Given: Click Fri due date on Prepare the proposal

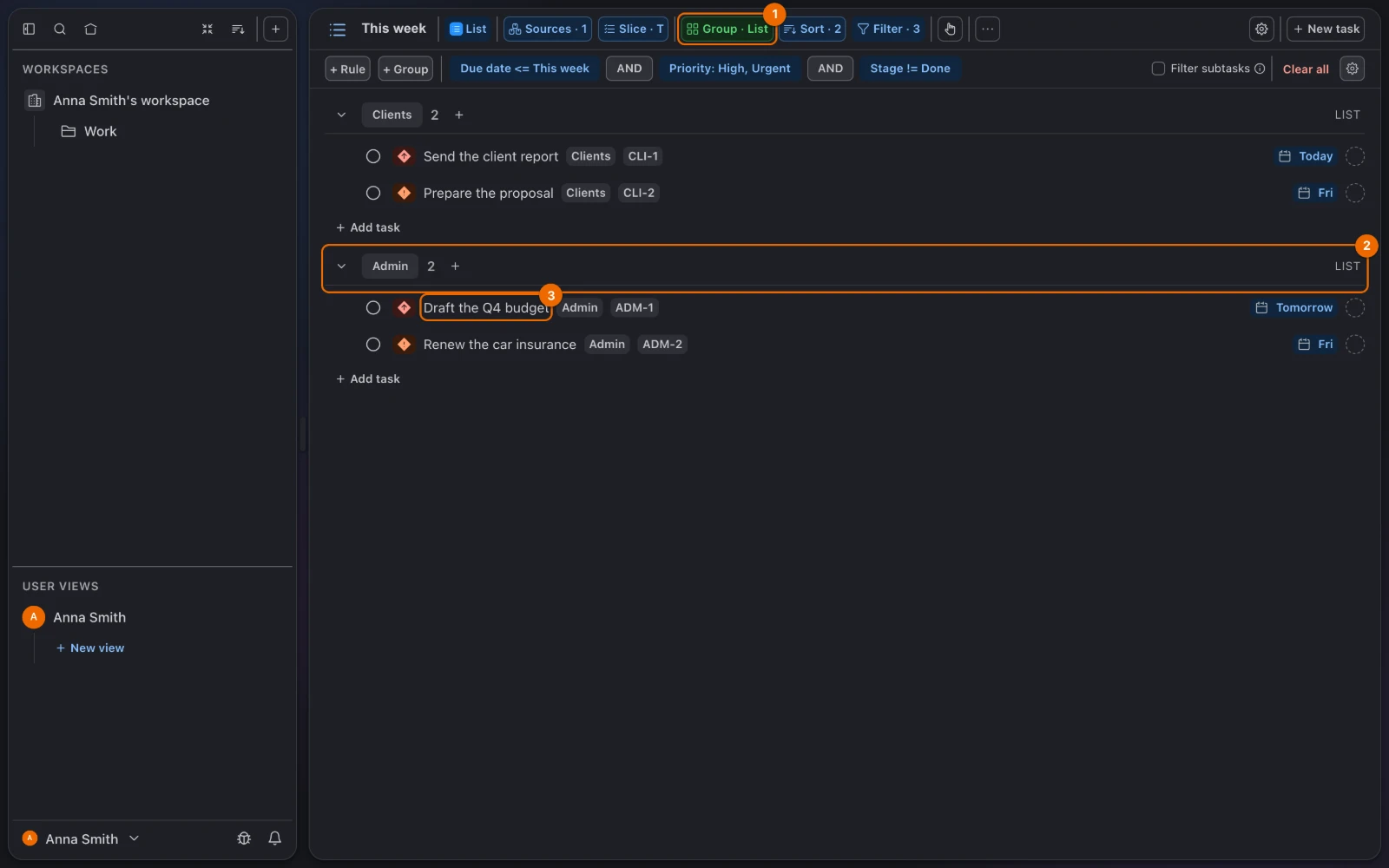Looking at the screenshot, I should click(1315, 193).
